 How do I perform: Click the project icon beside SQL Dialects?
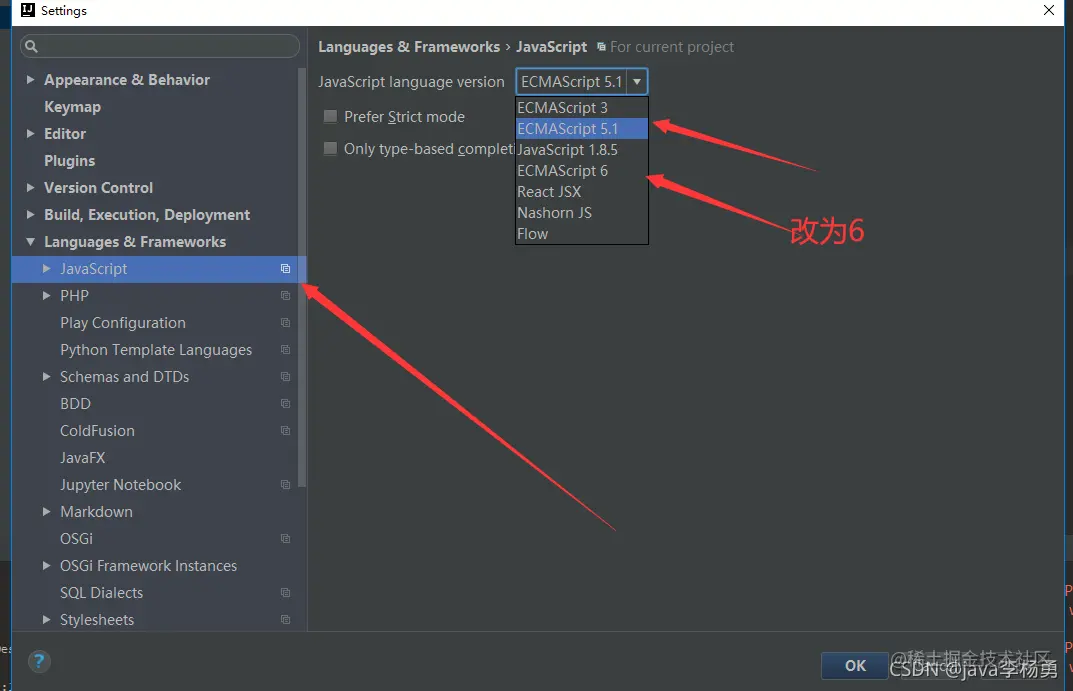[x=285, y=593]
